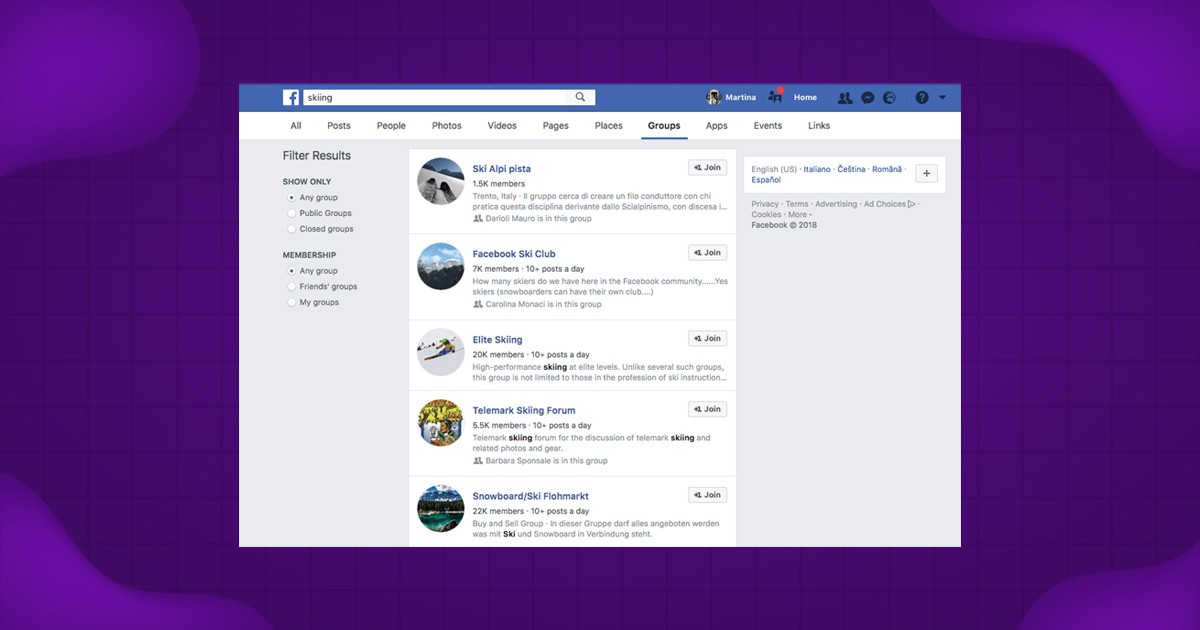
Task: Switch to the Events tab
Action: point(768,126)
